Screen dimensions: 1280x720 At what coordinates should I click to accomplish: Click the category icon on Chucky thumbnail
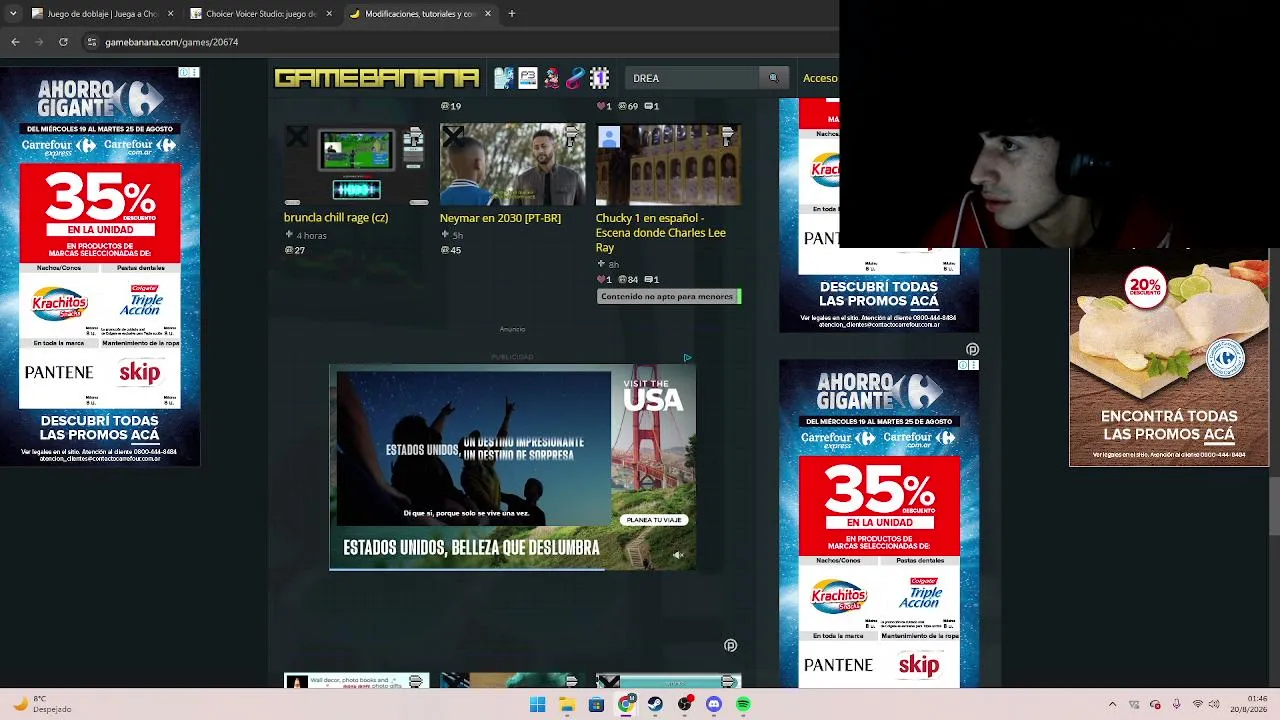coord(729,135)
